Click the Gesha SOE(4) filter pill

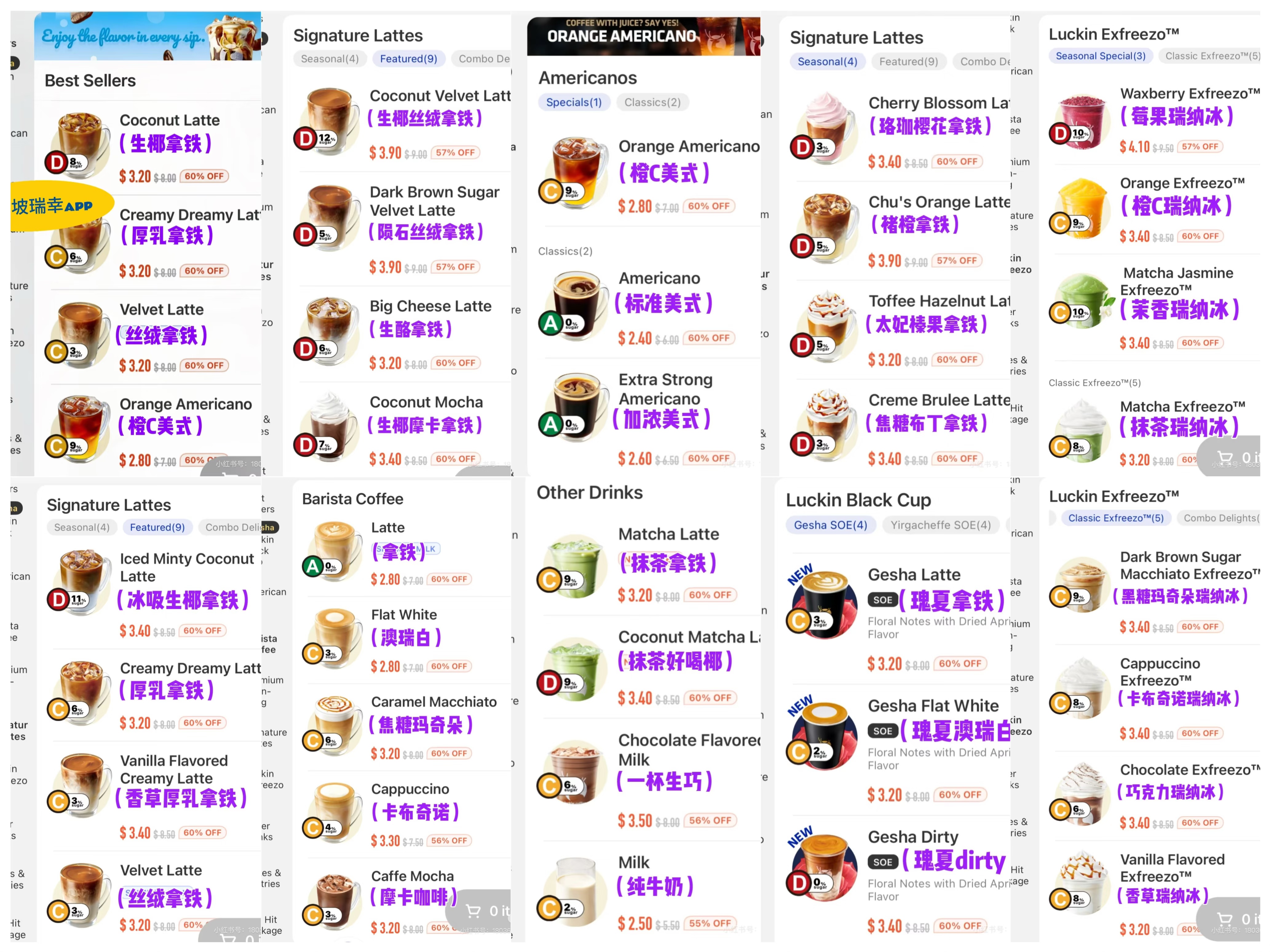coord(830,525)
